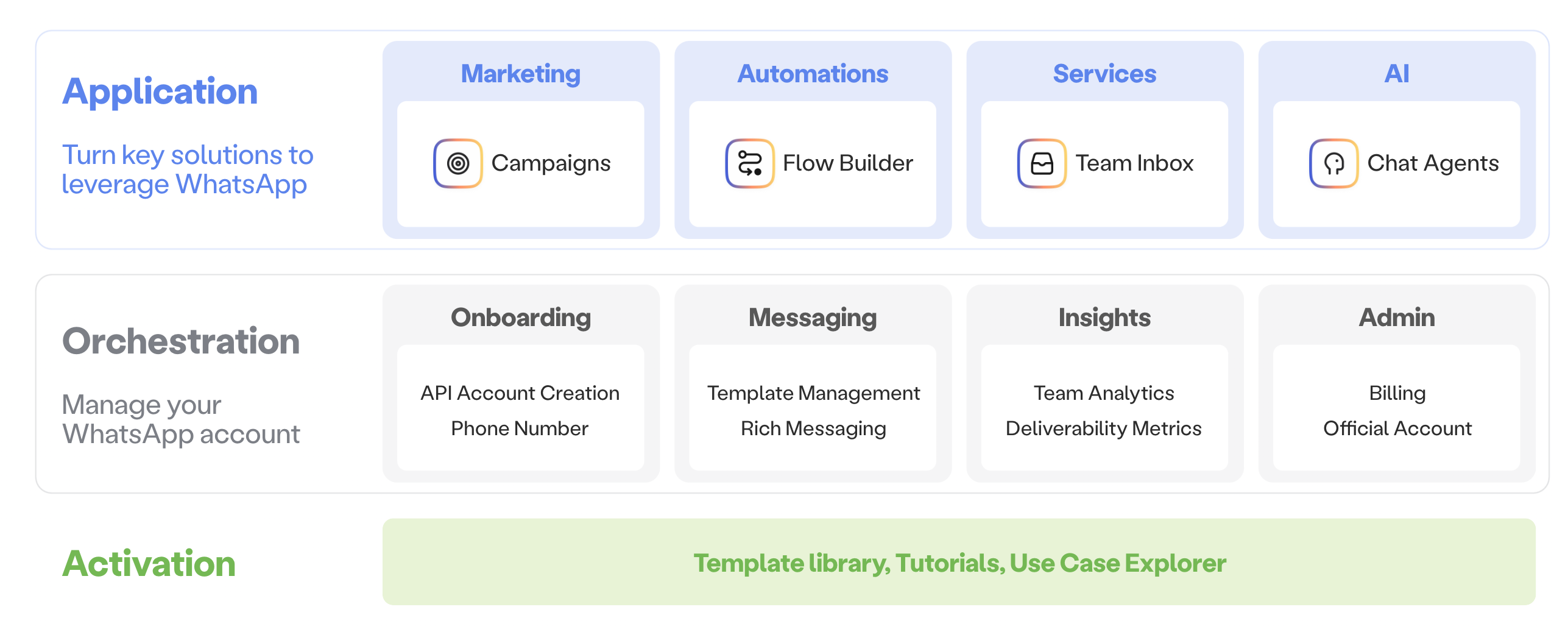1568x629 pixels.
Task: Open the Team Inbox card label
Action: click(1134, 163)
